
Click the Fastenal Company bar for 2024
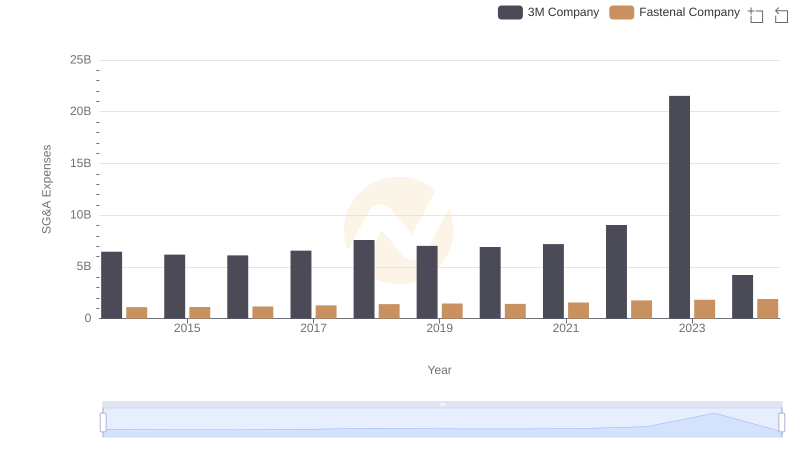(767, 309)
